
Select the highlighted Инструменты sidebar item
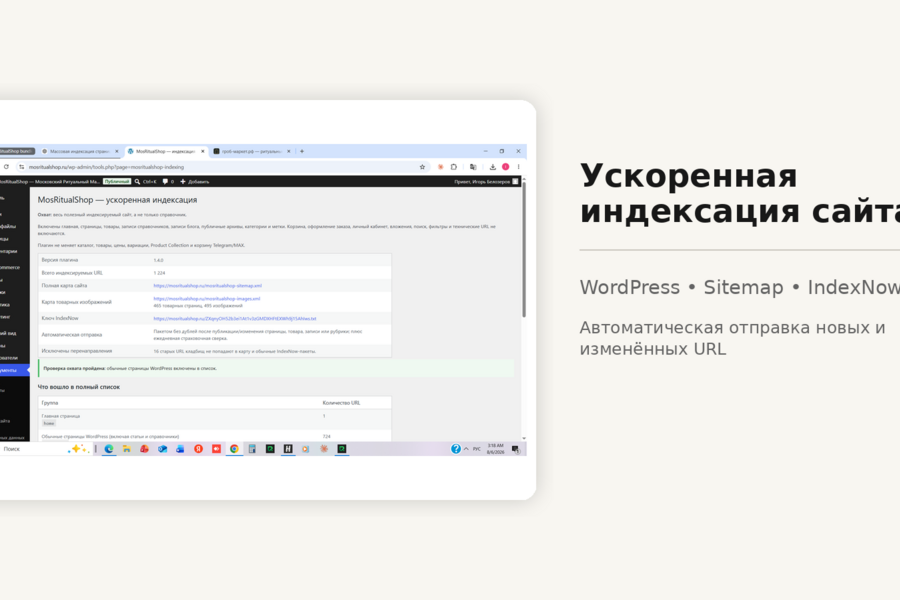pos(14,370)
